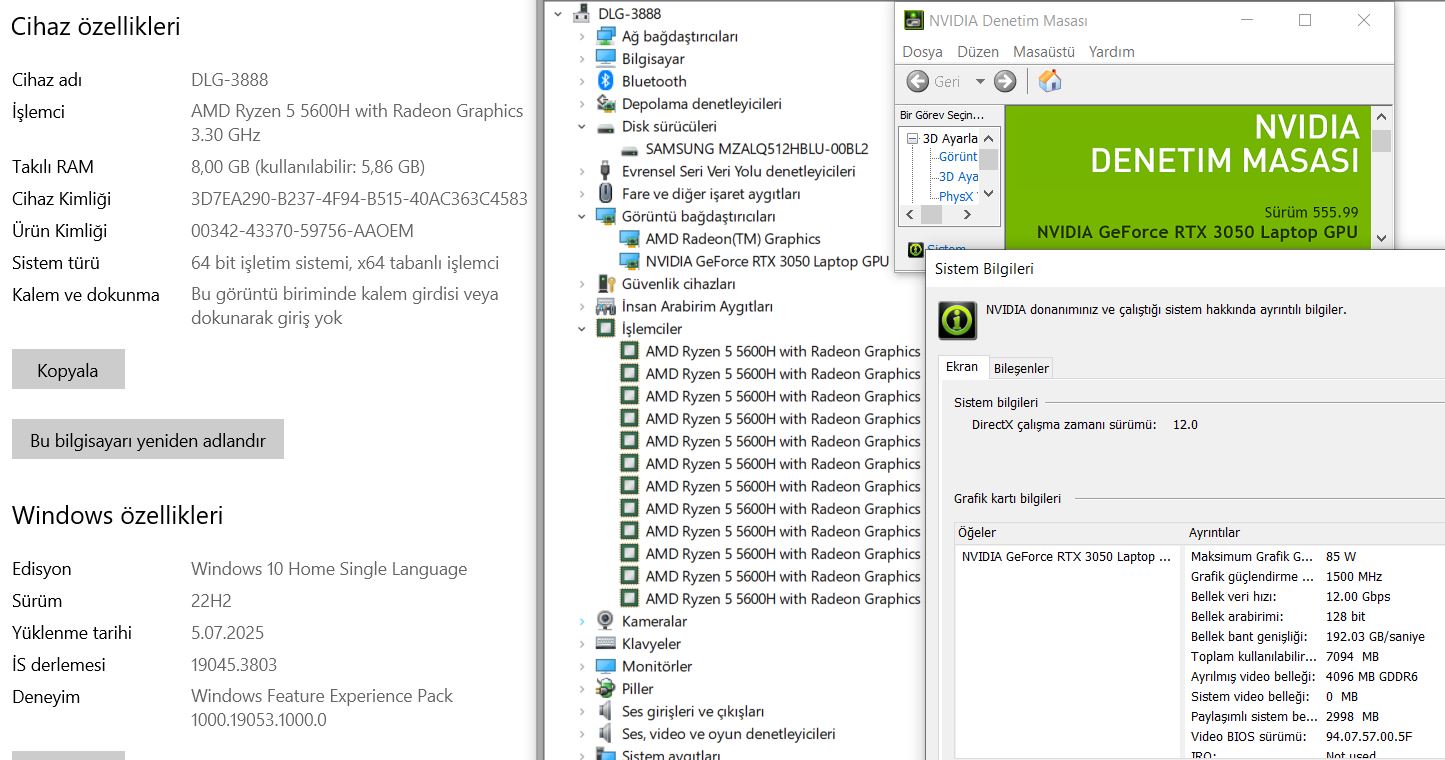Click the Video BIOS sürümü 94.07.57.00.5F value
The image size is (1445, 760).
1369,736
